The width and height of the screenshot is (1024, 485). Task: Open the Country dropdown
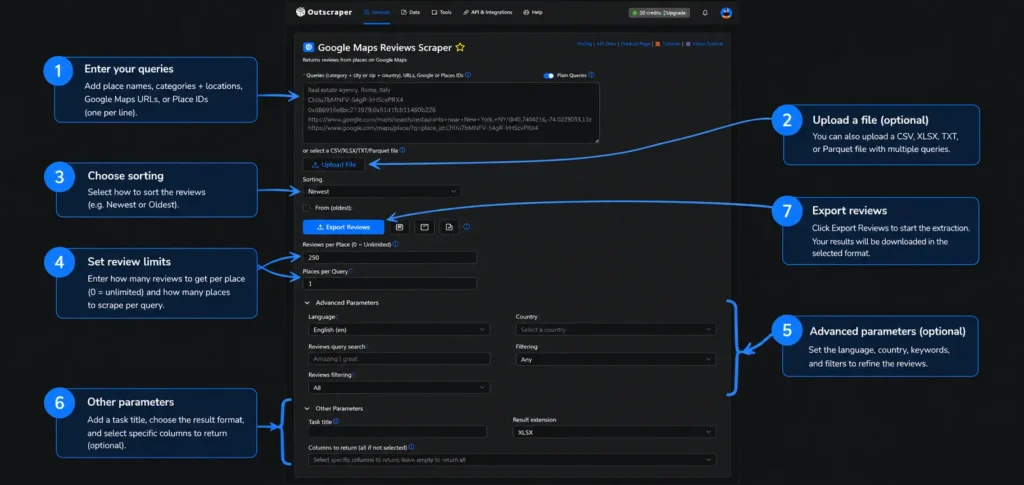615,330
